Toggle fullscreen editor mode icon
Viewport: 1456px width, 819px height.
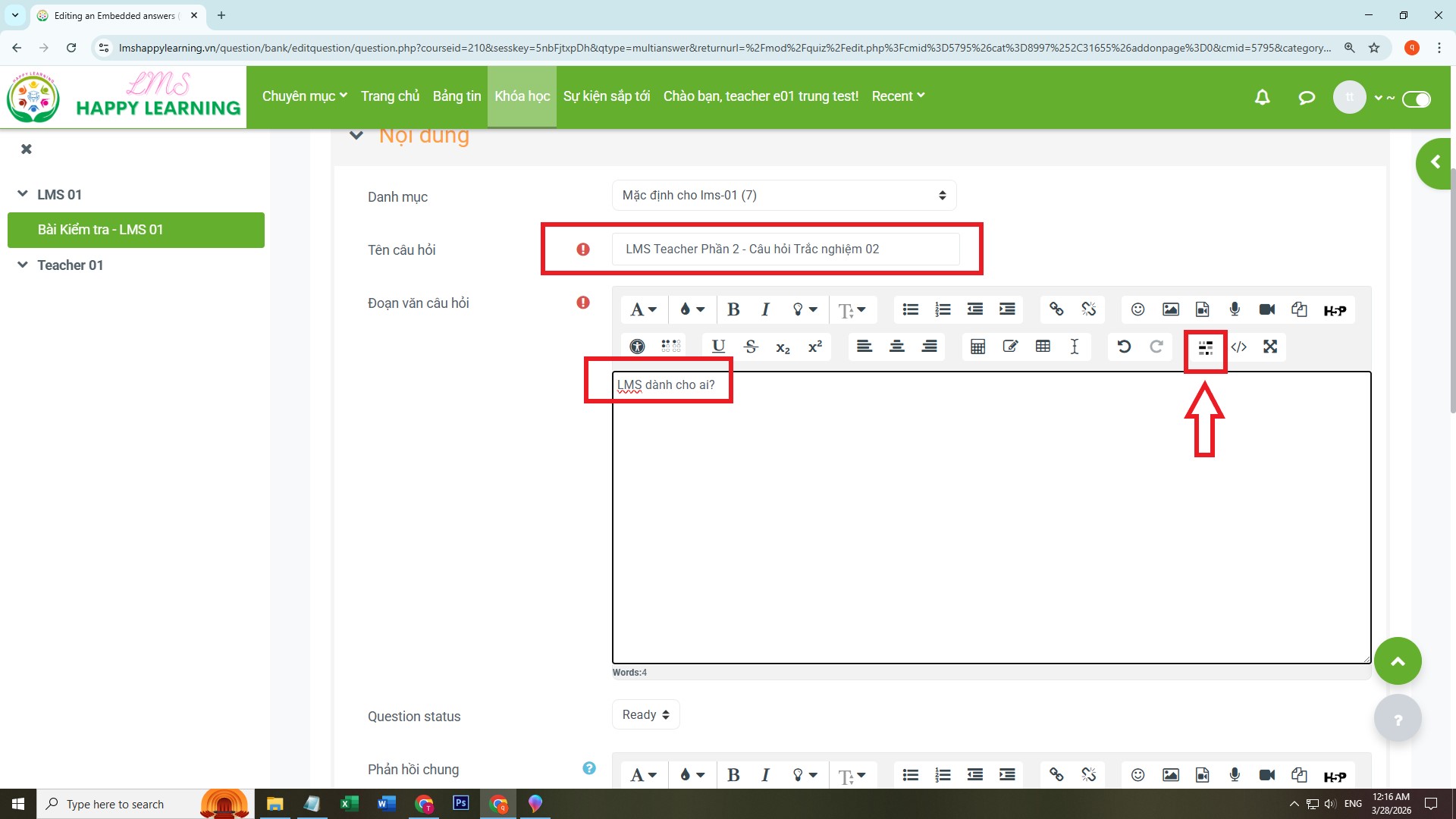click(x=1270, y=347)
